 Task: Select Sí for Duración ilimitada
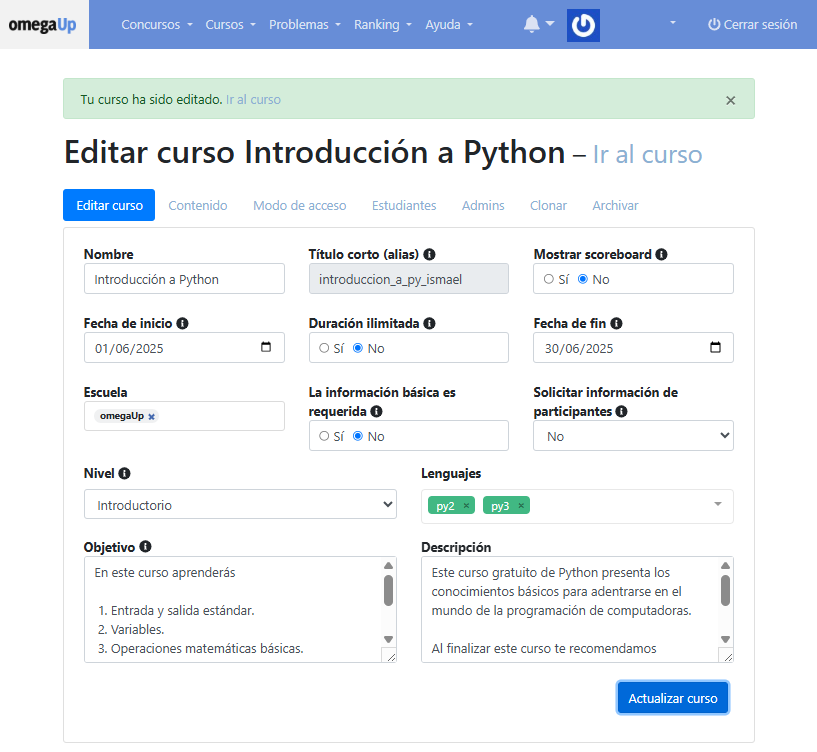click(x=324, y=348)
